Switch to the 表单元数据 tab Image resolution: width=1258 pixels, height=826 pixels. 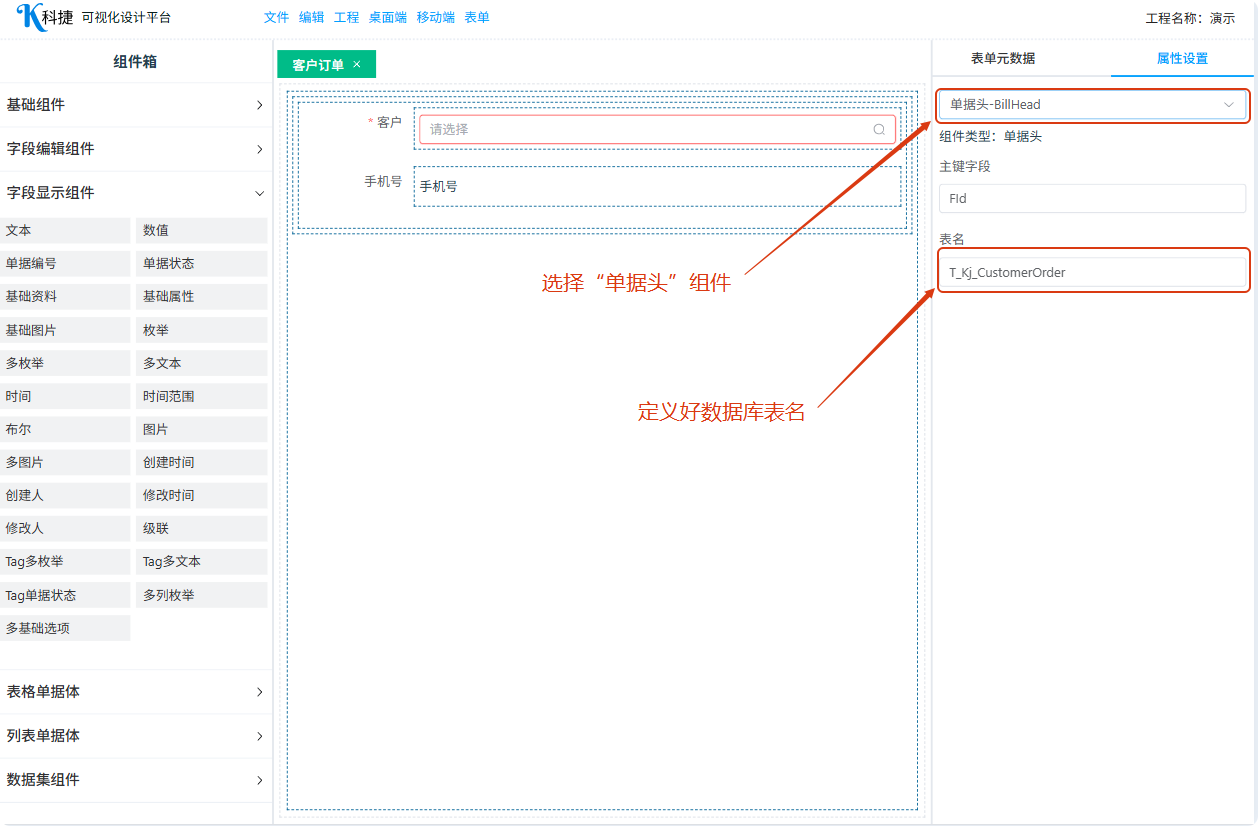[1003, 58]
